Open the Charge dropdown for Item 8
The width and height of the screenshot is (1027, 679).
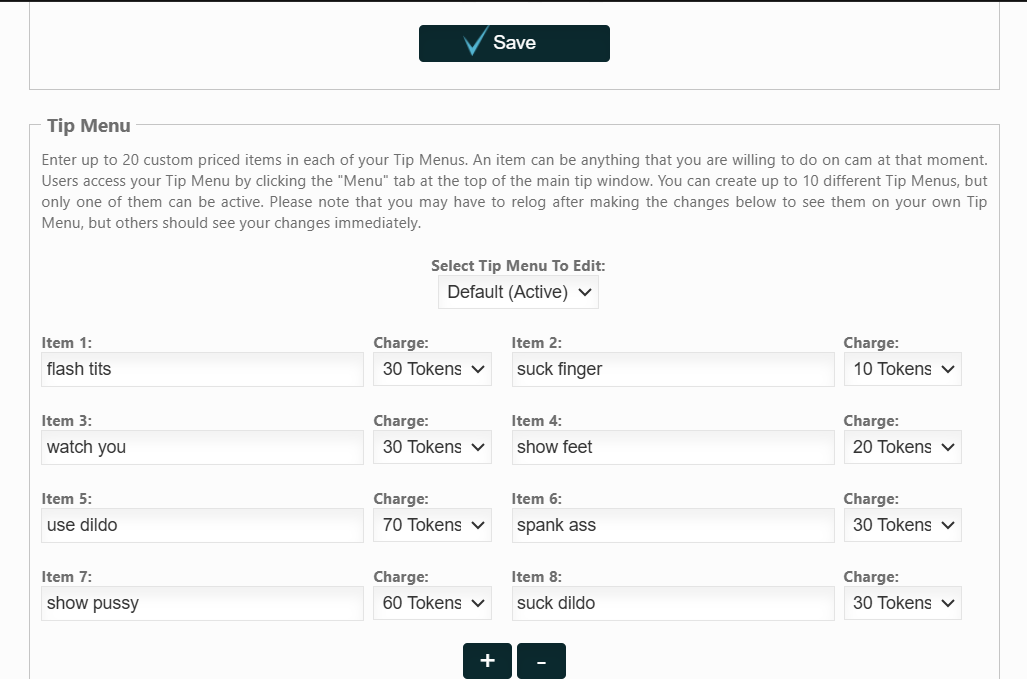pyautogui.click(x=902, y=603)
